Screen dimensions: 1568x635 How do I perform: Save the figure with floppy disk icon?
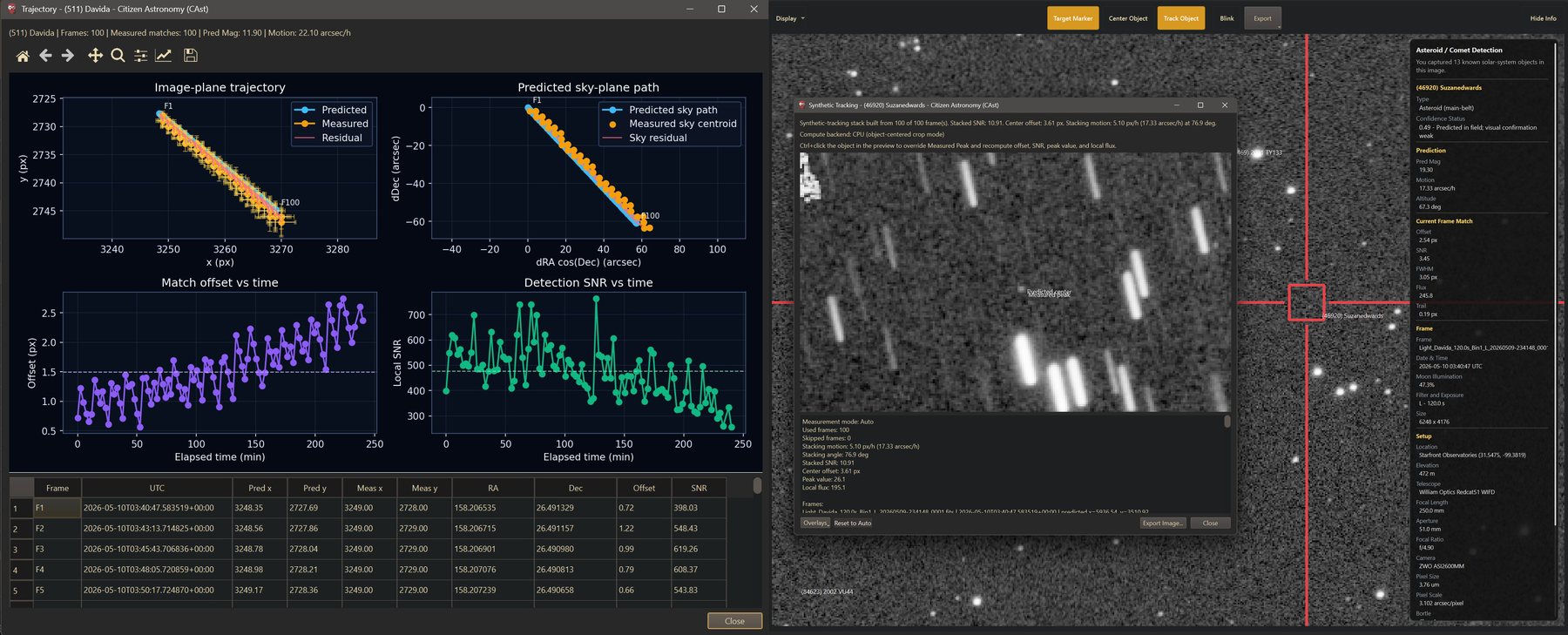191,56
